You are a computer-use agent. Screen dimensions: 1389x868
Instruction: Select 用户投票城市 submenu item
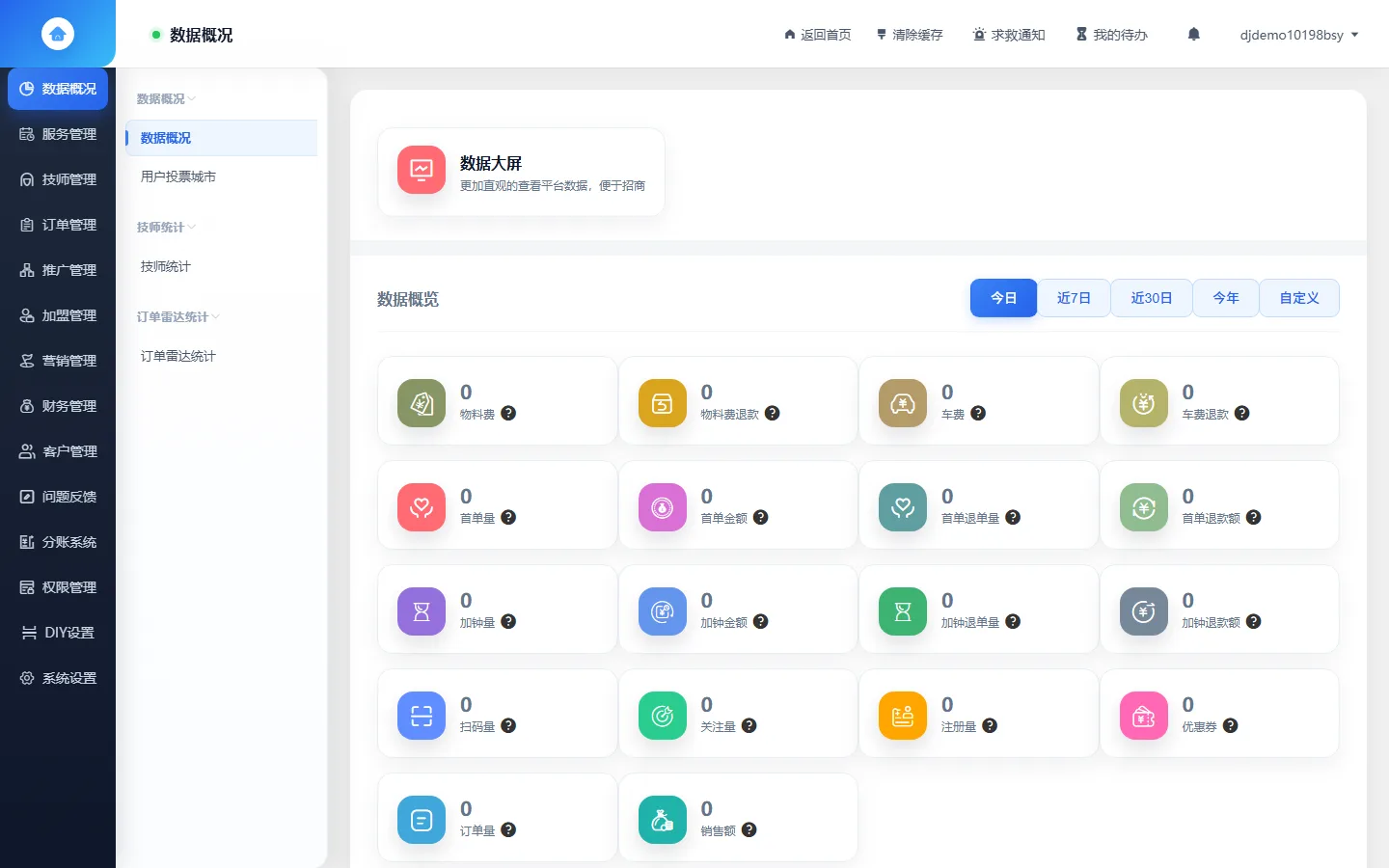pyautogui.click(x=222, y=176)
